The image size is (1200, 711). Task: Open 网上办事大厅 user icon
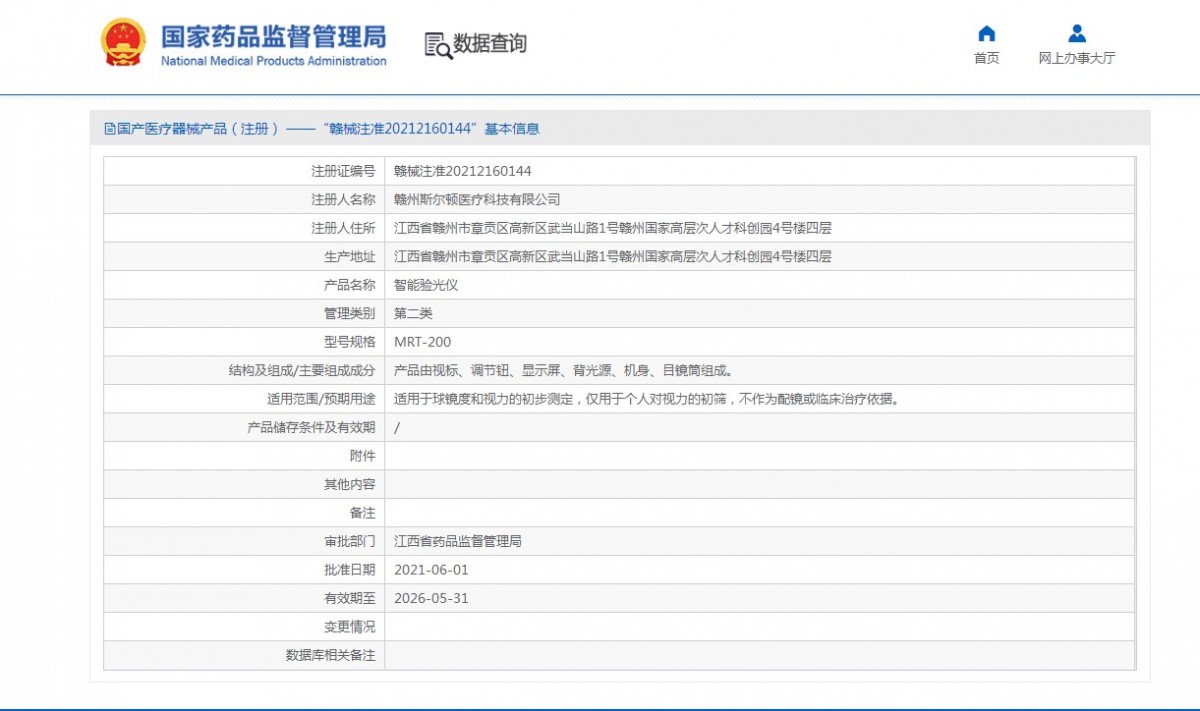coord(1077,34)
